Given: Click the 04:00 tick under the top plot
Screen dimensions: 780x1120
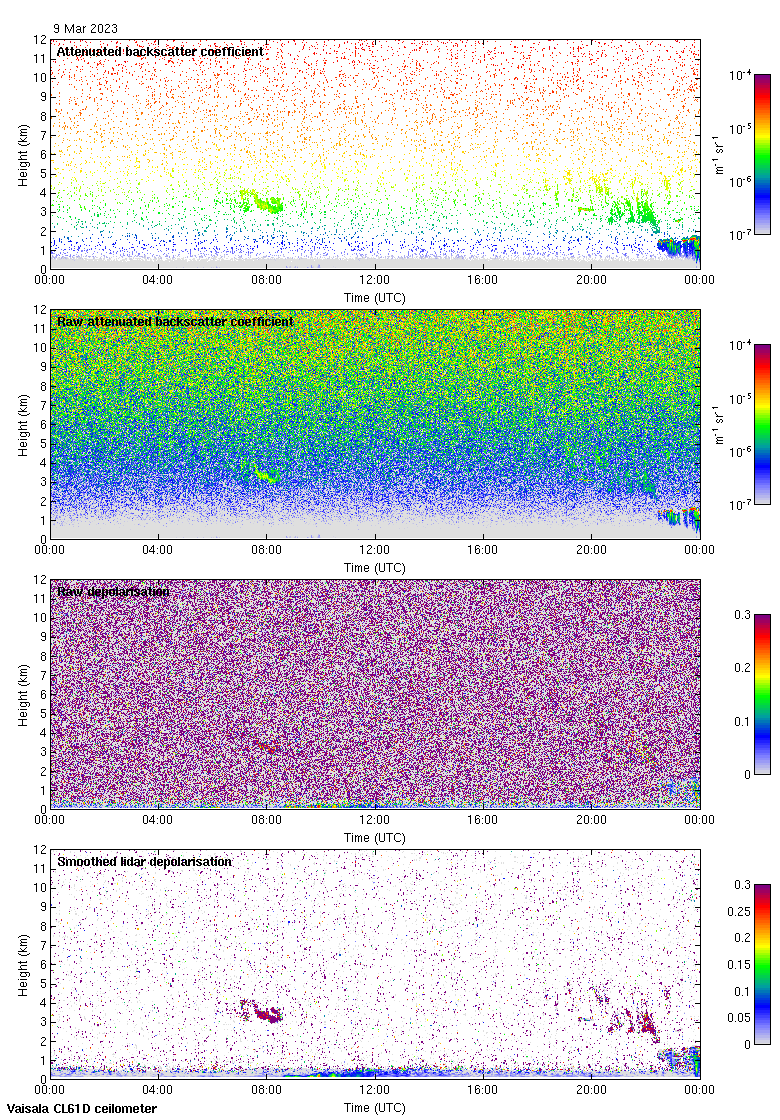Looking at the screenshot, I should tap(157, 280).
